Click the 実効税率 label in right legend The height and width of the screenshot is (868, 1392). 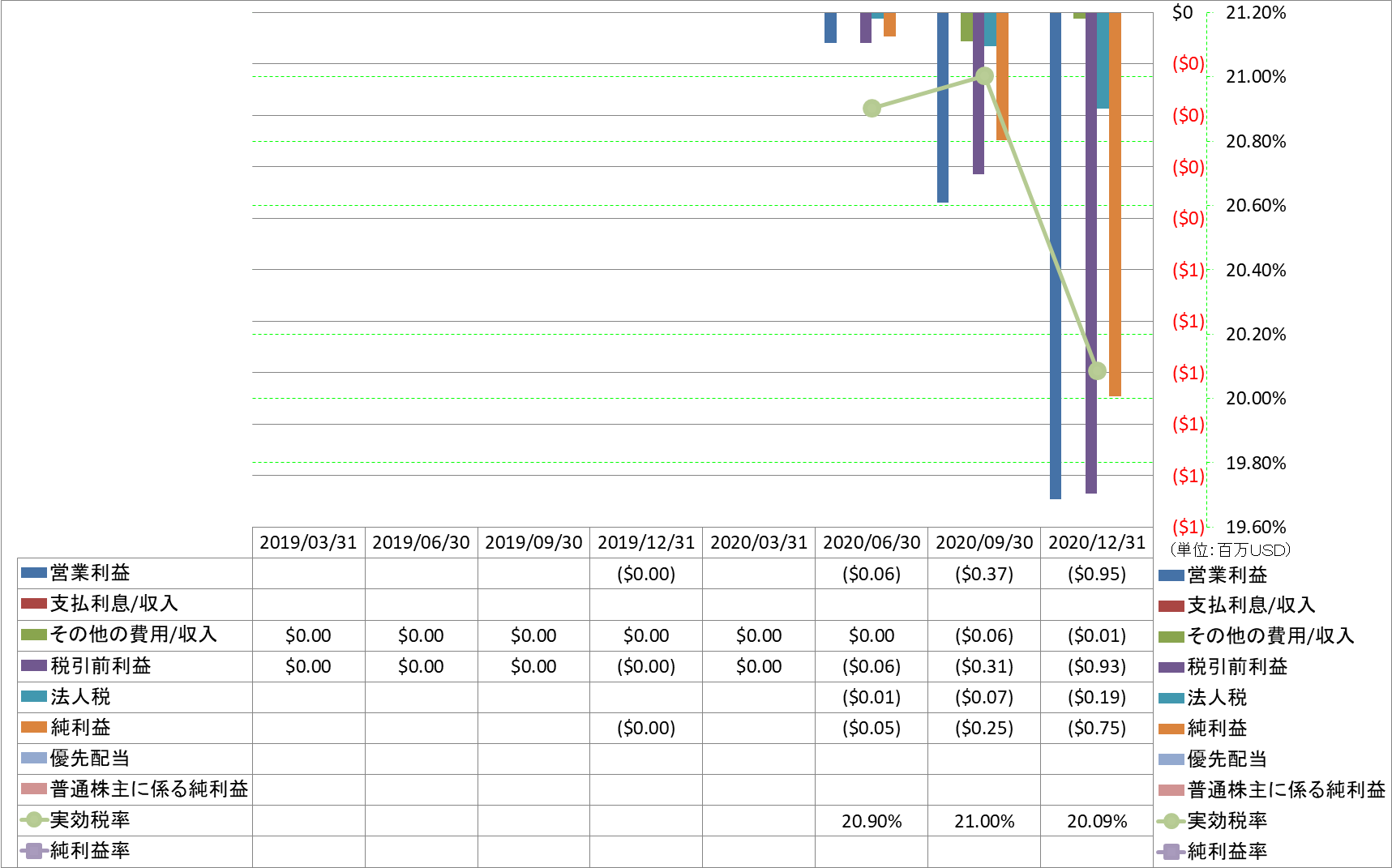coord(1227,821)
